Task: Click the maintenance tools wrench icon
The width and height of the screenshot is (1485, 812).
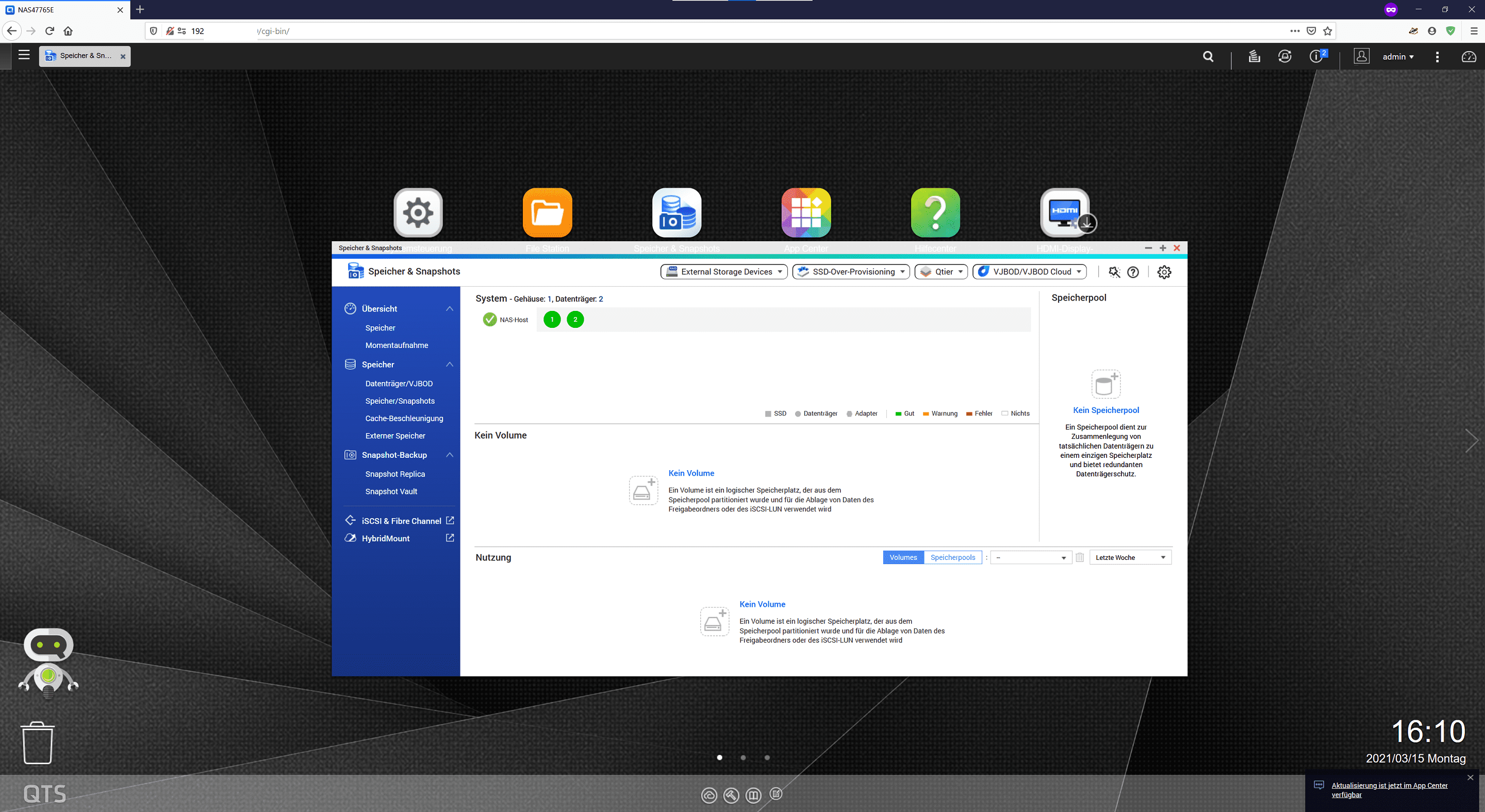Action: (1114, 272)
